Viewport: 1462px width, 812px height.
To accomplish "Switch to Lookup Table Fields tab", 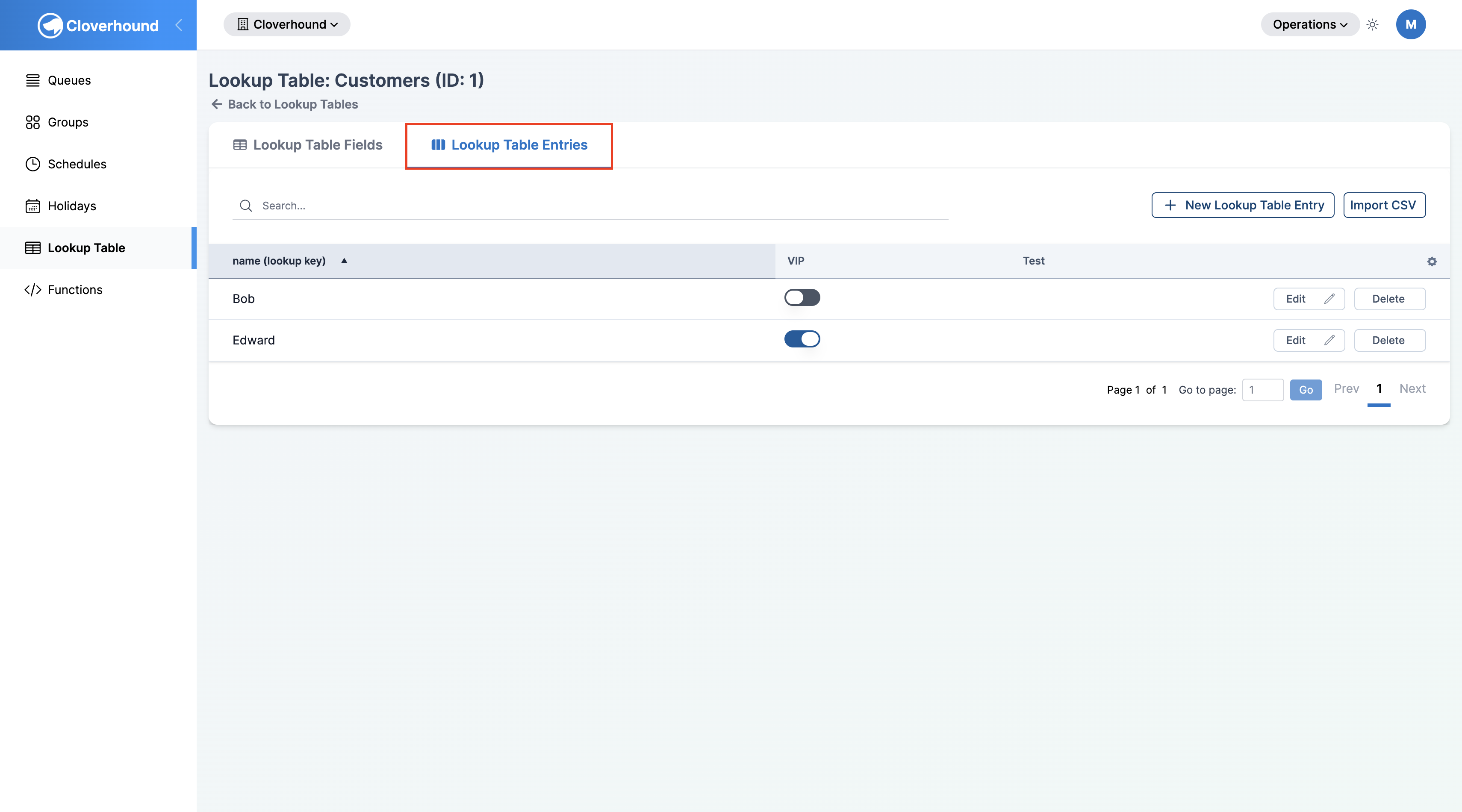I will click(308, 145).
